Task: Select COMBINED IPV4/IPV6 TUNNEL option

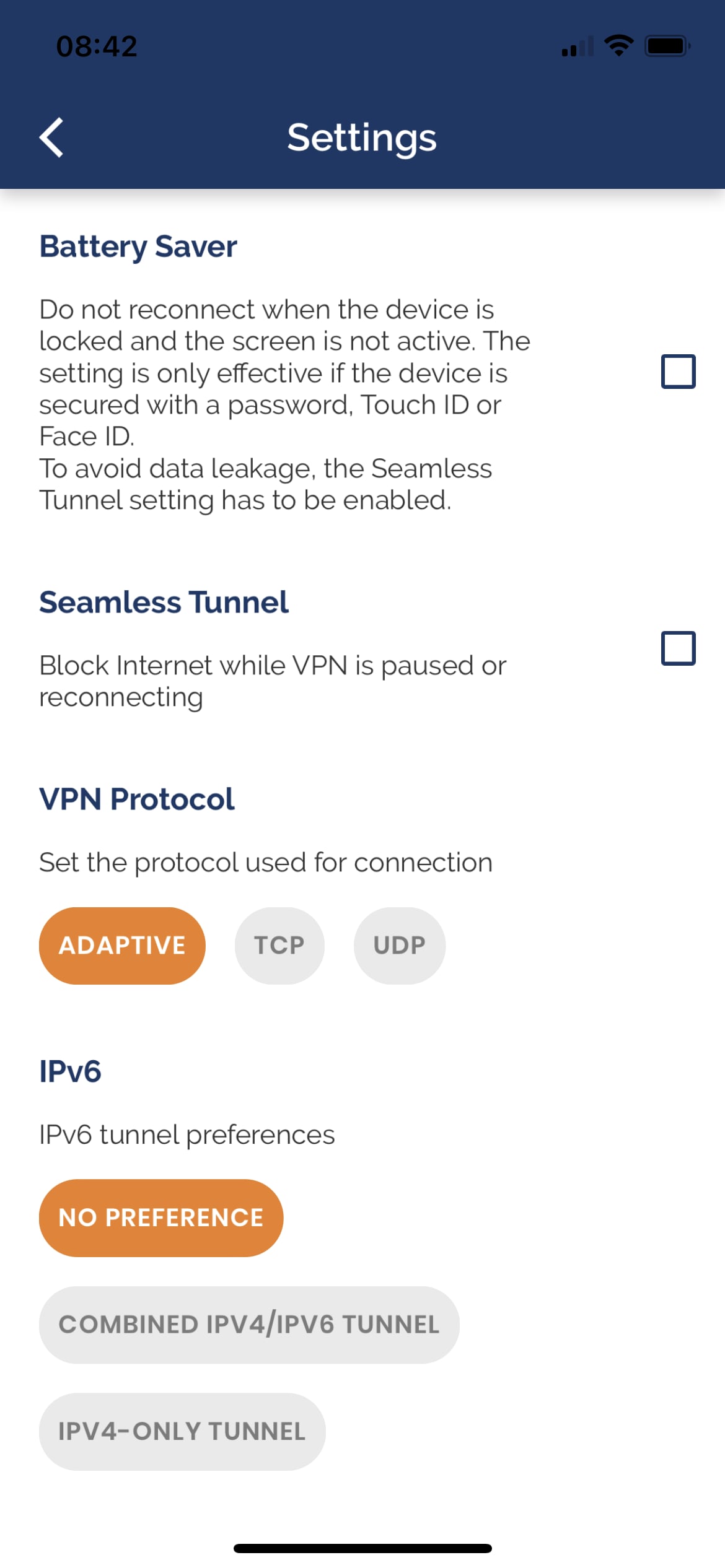Action: (x=249, y=1325)
